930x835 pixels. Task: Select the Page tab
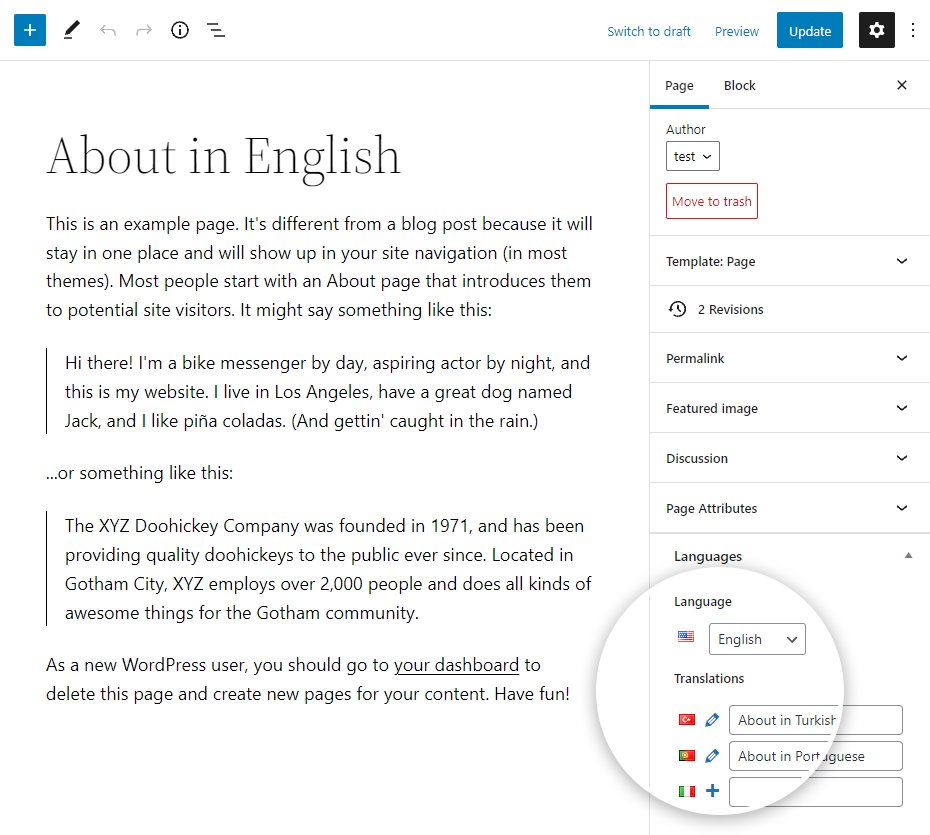tap(679, 86)
